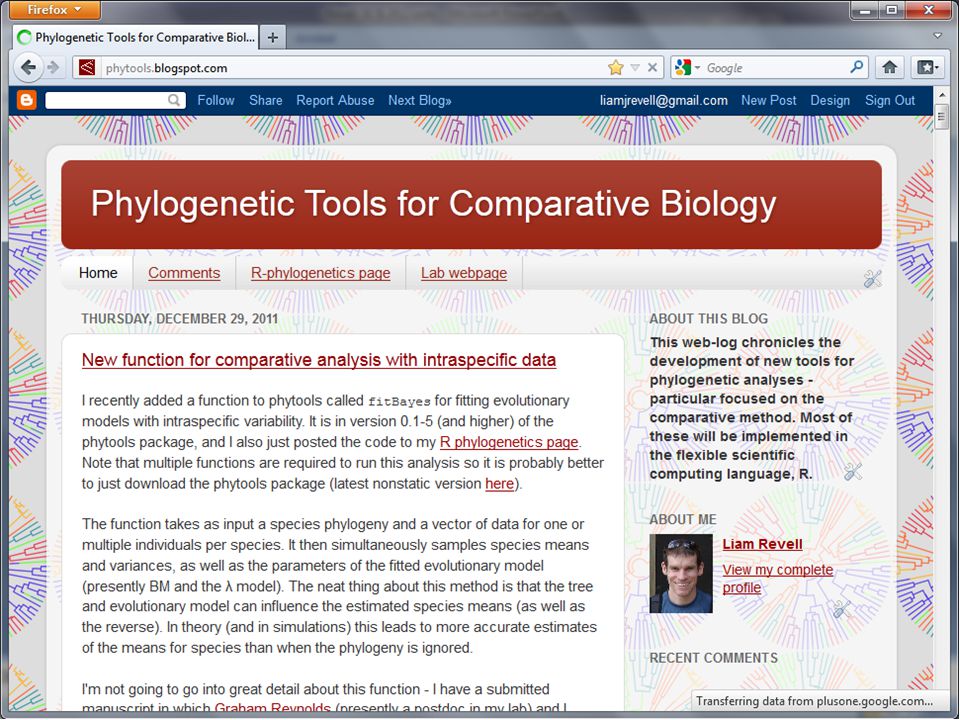Open blog Design settings
The image size is (960, 720).
pos(830,100)
